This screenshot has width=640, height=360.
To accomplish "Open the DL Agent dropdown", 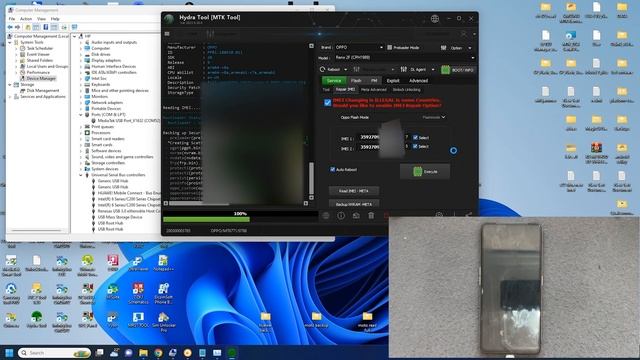I will (418, 70).
